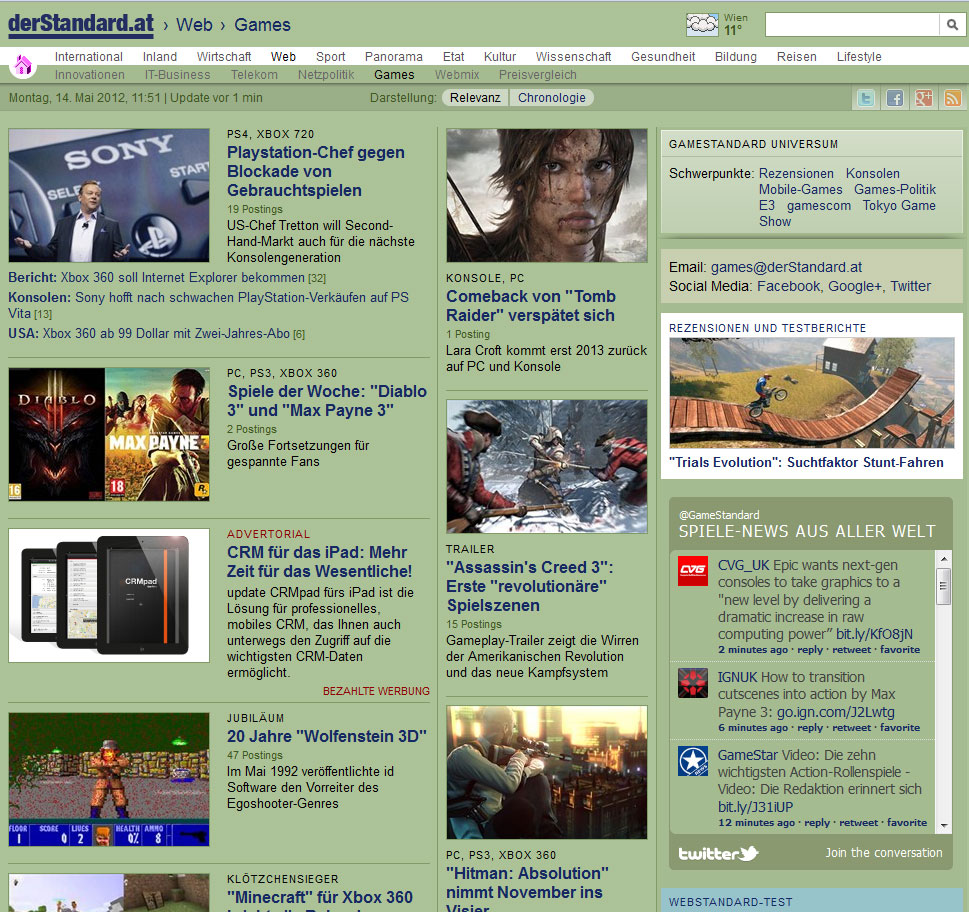Click Join the conversation in Twitter widget
This screenshot has height=912, width=969.
pos(884,853)
